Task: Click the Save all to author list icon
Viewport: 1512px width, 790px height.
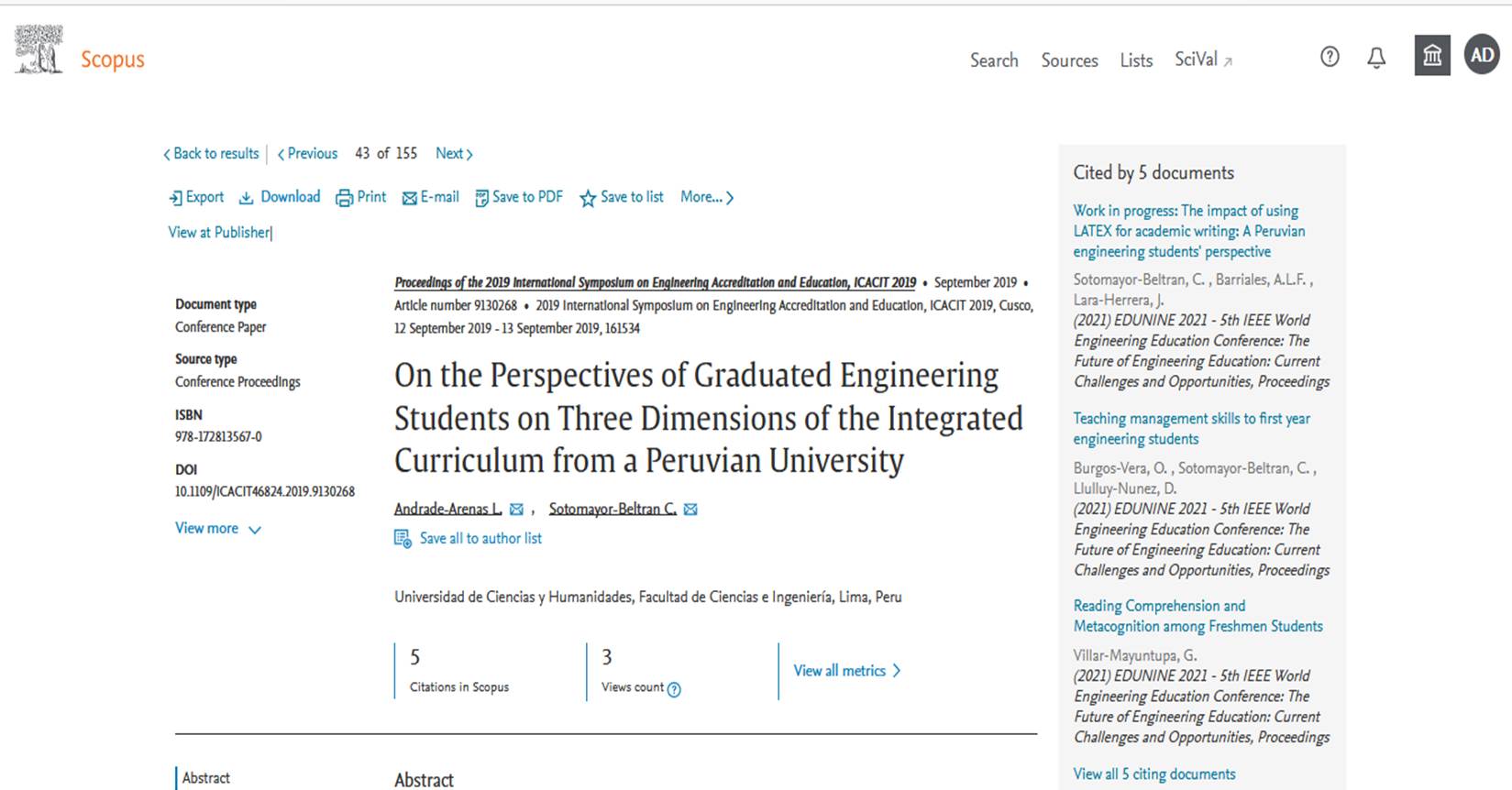Action: tap(403, 539)
